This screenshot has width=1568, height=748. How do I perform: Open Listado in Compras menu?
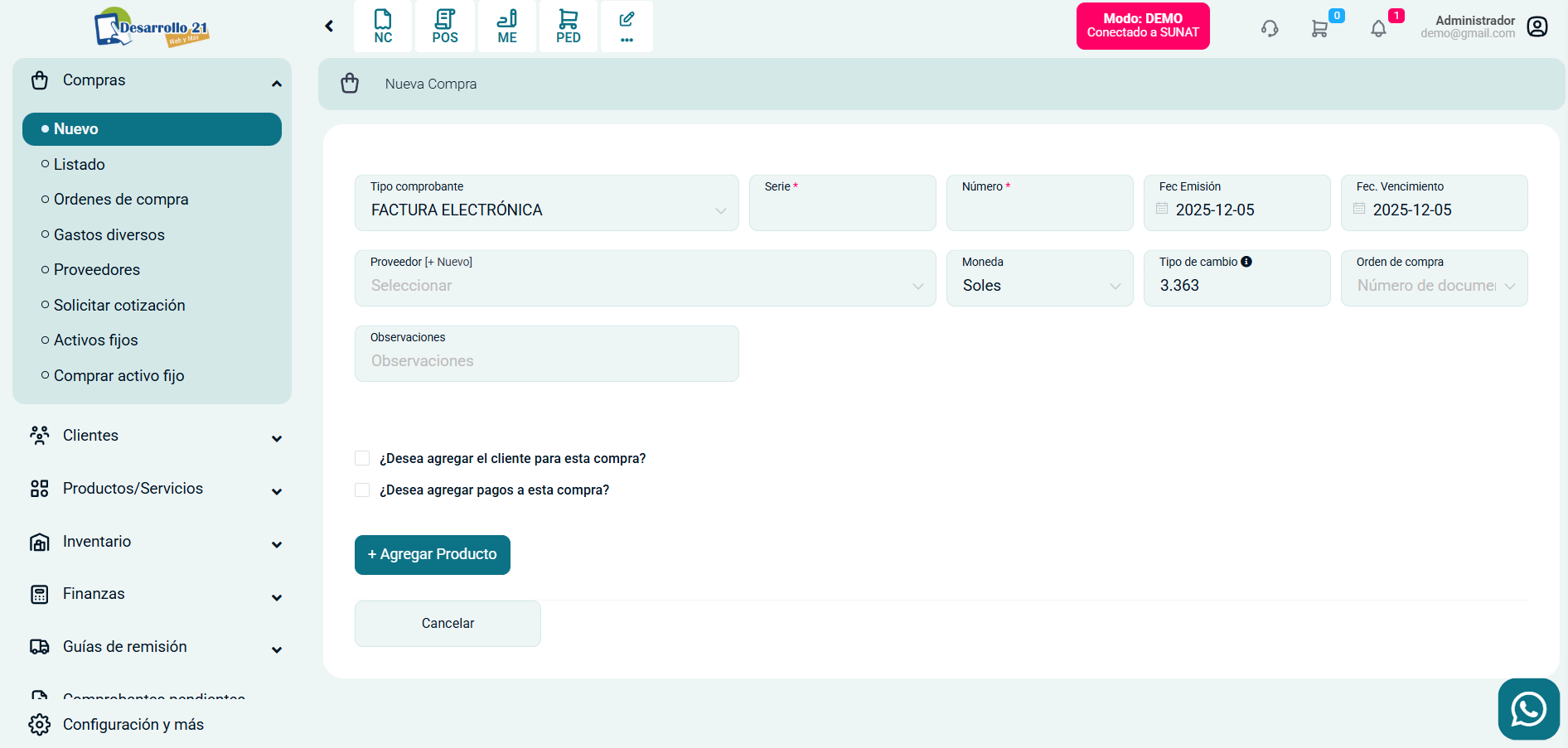point(80,165)
